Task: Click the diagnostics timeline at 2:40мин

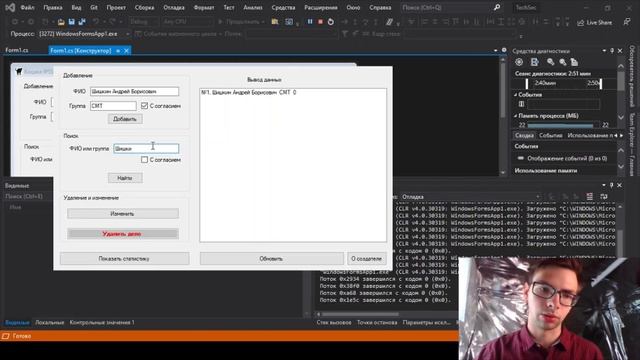Action: [545, 83]
